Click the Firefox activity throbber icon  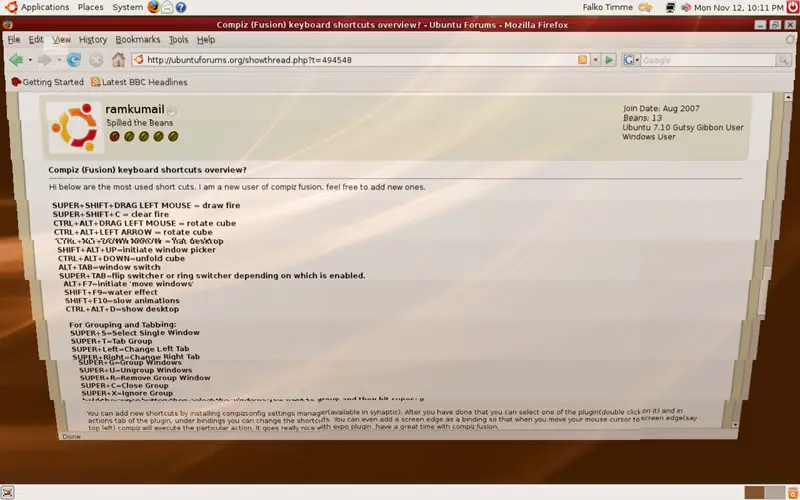point(790,39)
